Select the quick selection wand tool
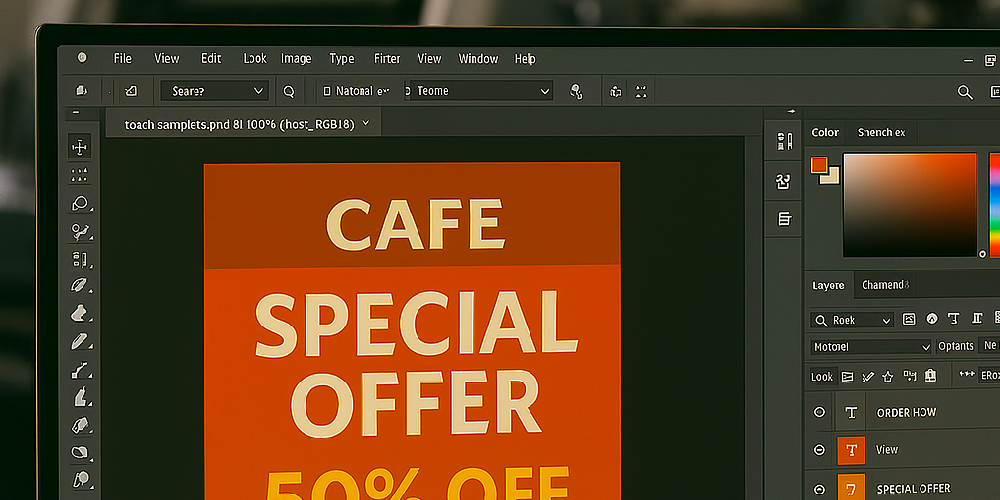The width and height of the screenshot is (1000, 500). pos(80,232)
